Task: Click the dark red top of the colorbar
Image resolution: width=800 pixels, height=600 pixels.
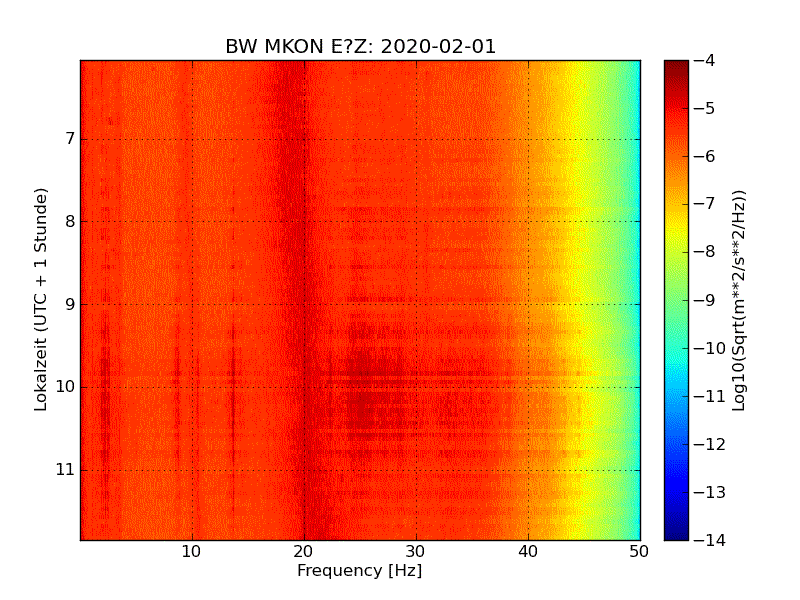Action: (676, 71)
